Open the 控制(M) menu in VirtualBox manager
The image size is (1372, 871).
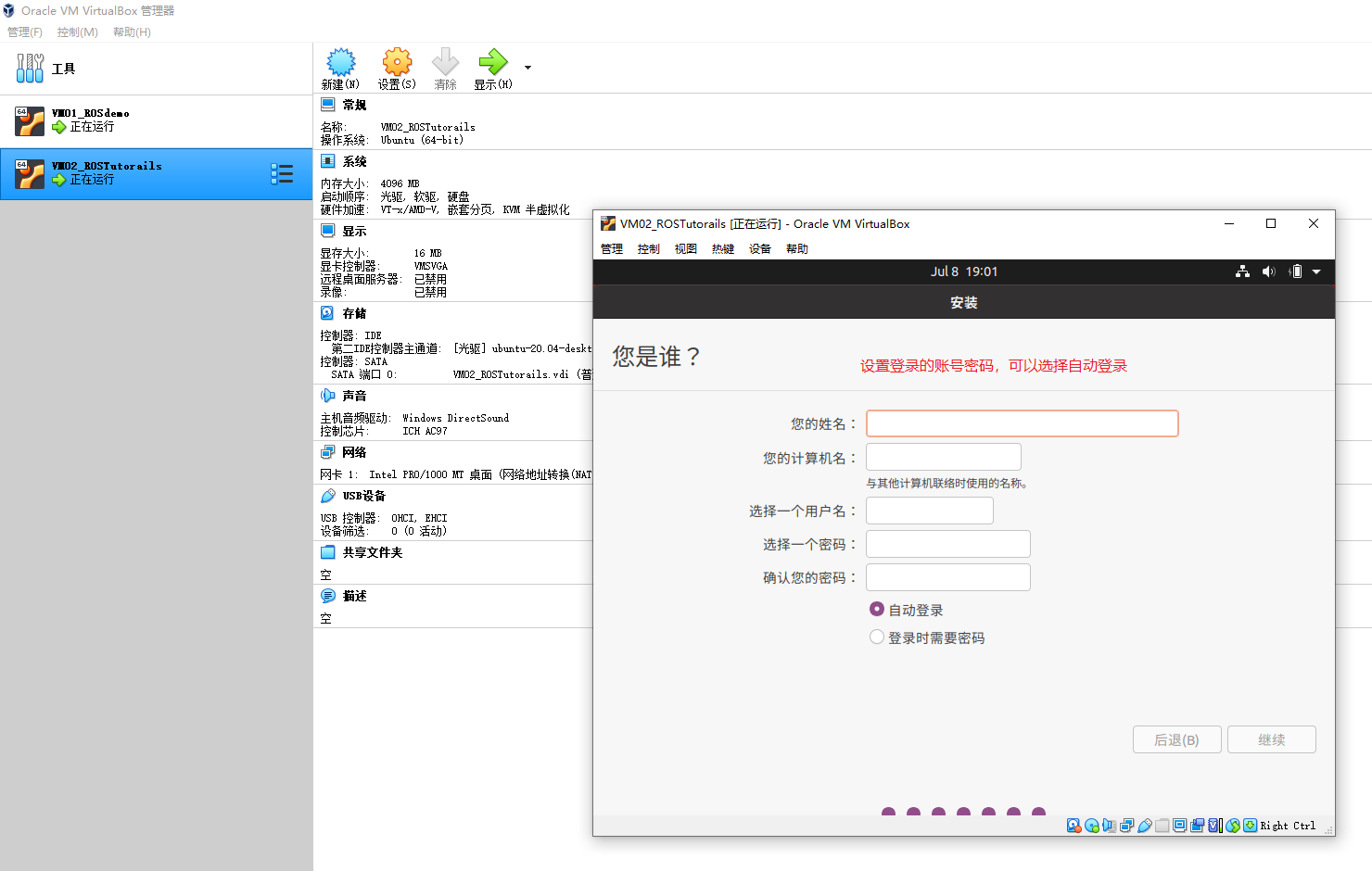tap(77, 32)
